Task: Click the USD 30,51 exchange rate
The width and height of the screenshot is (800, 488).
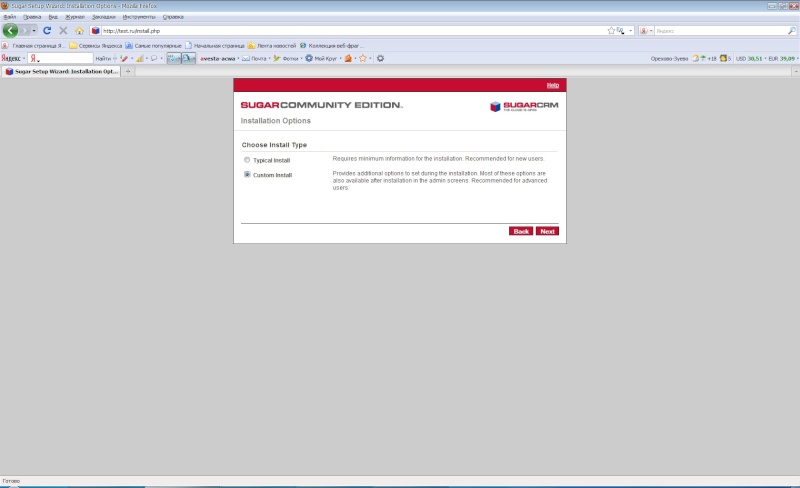Action: pos(748,58)
